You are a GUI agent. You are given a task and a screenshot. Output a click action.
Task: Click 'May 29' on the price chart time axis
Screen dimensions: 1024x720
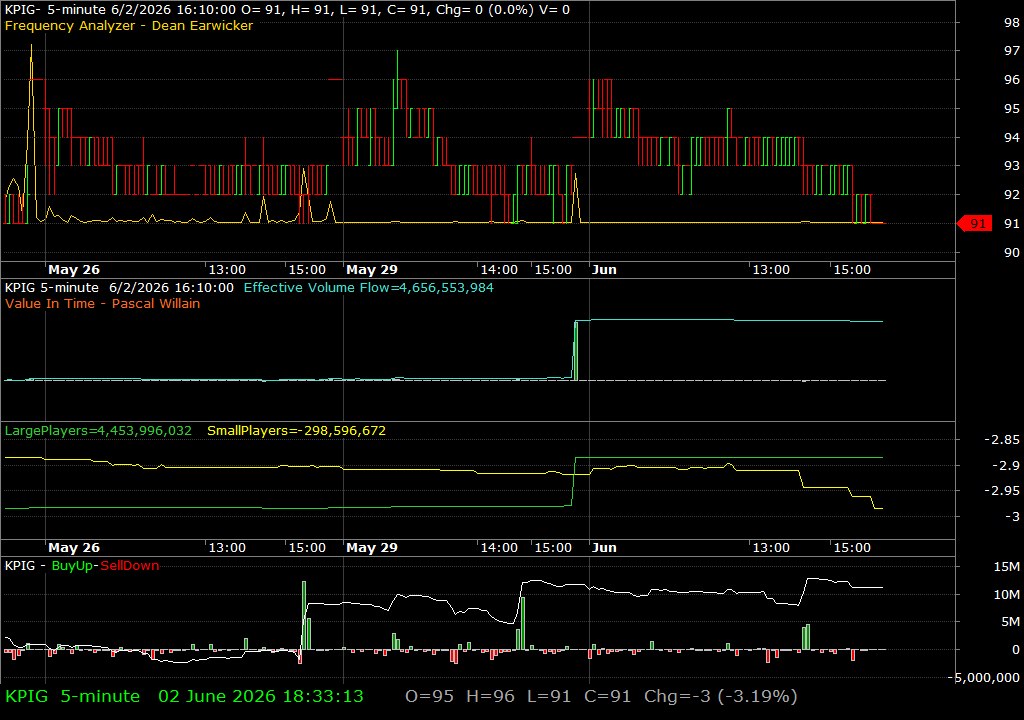[372, 269]
